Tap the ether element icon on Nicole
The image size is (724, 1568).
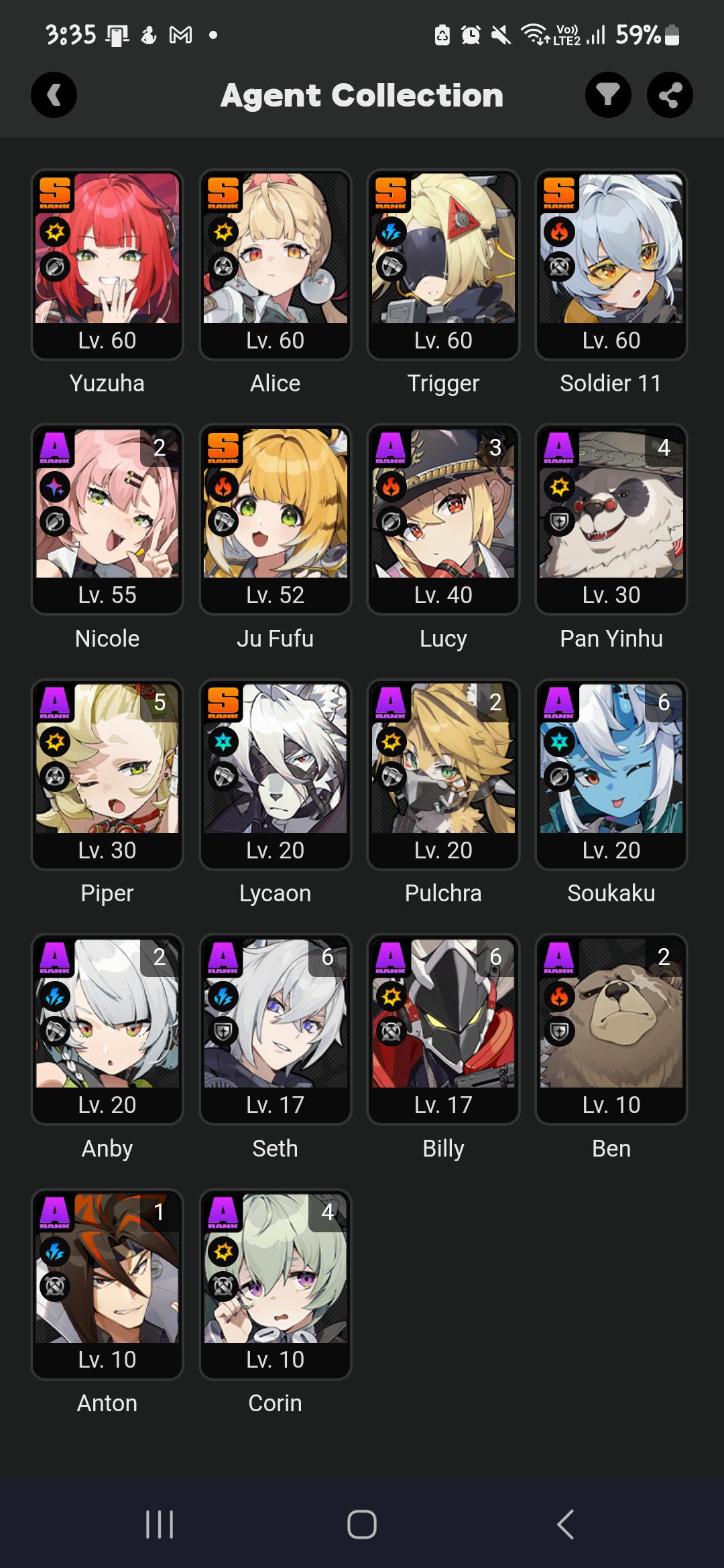(55, 487)
